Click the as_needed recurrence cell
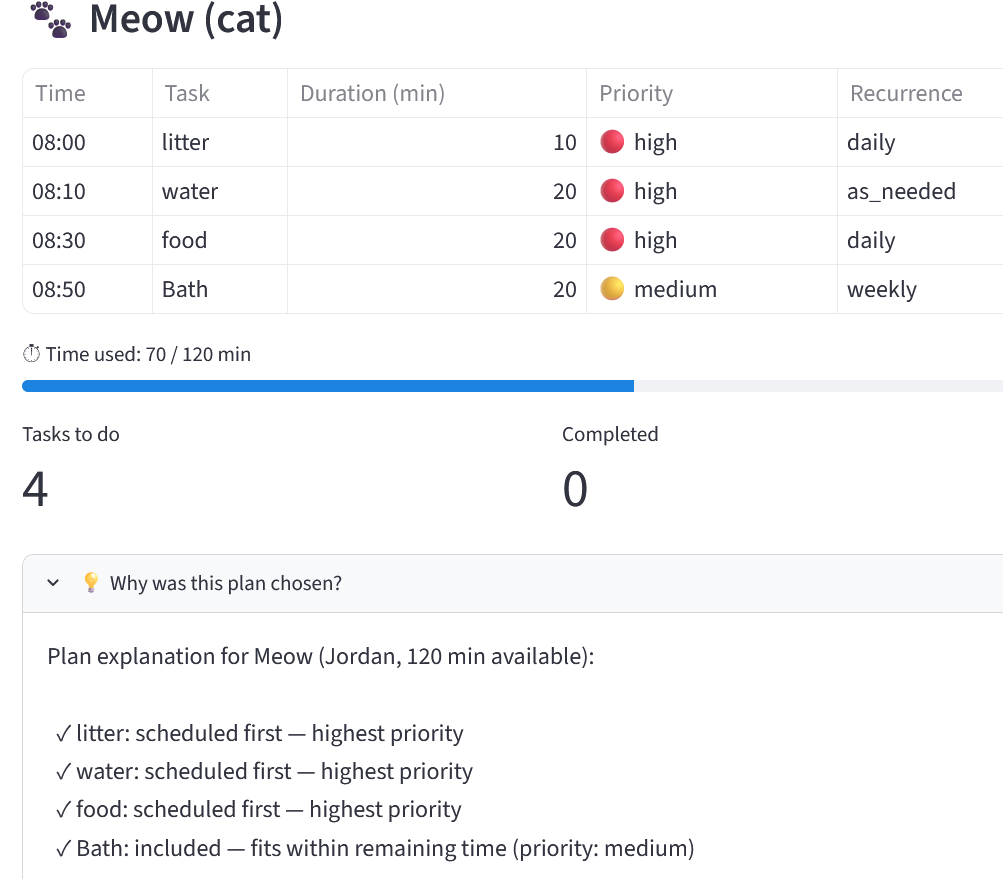The image size is (1003, 879). (920, 191)
